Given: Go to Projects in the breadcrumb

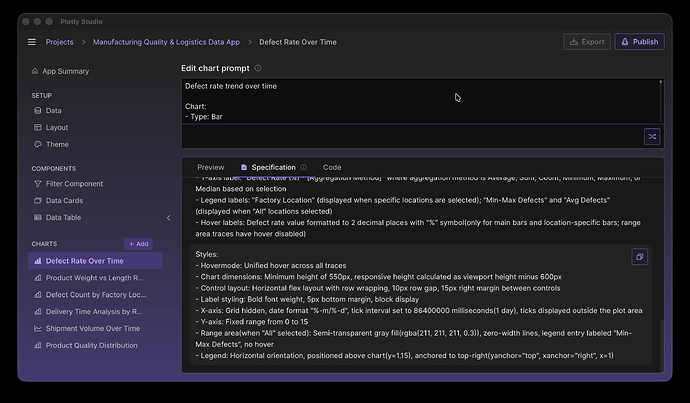Looking at the screenshot, I should click(x=59, y=42).
